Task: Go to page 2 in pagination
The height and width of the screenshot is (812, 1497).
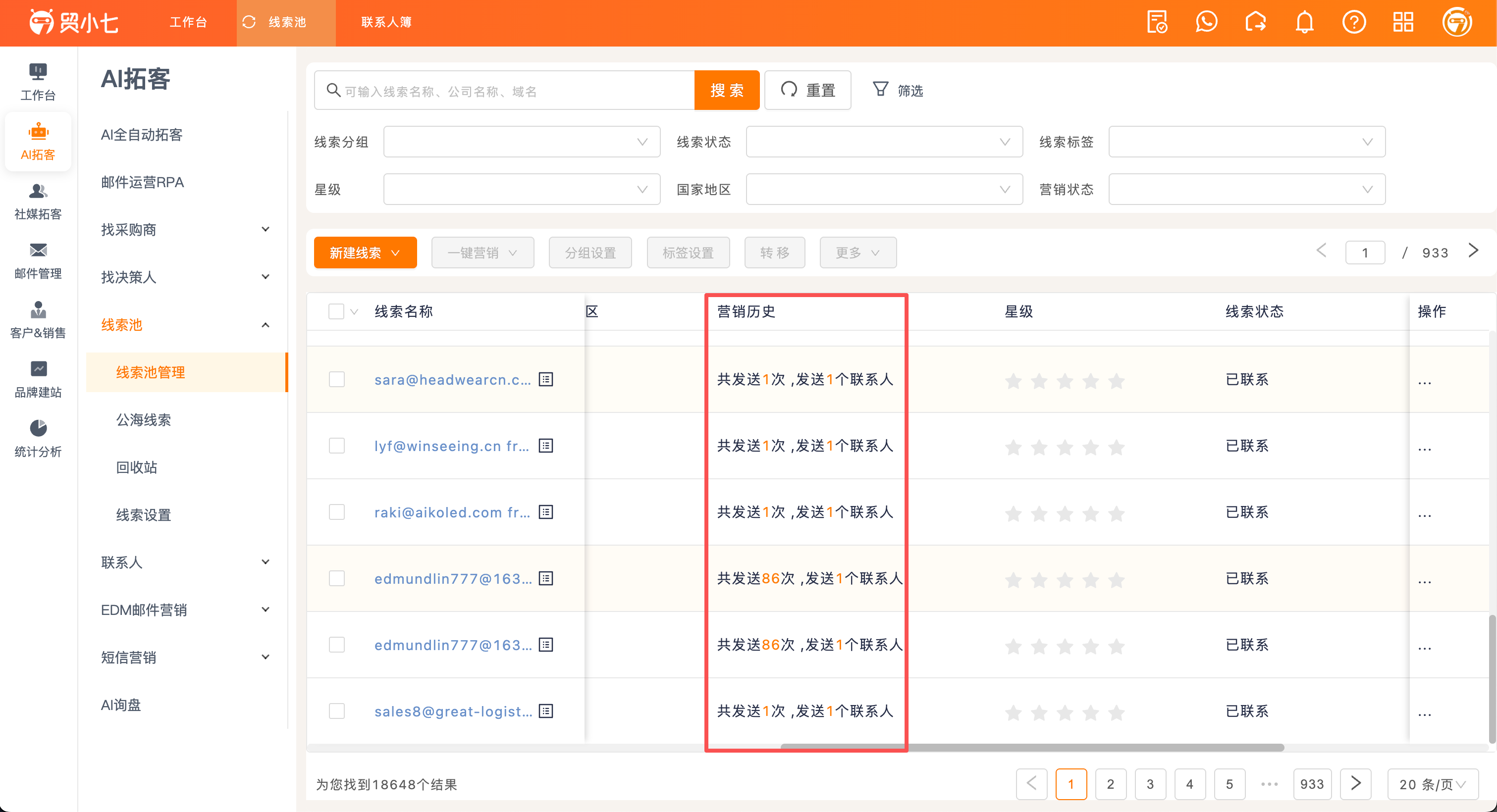Action: click(1110, 784)
